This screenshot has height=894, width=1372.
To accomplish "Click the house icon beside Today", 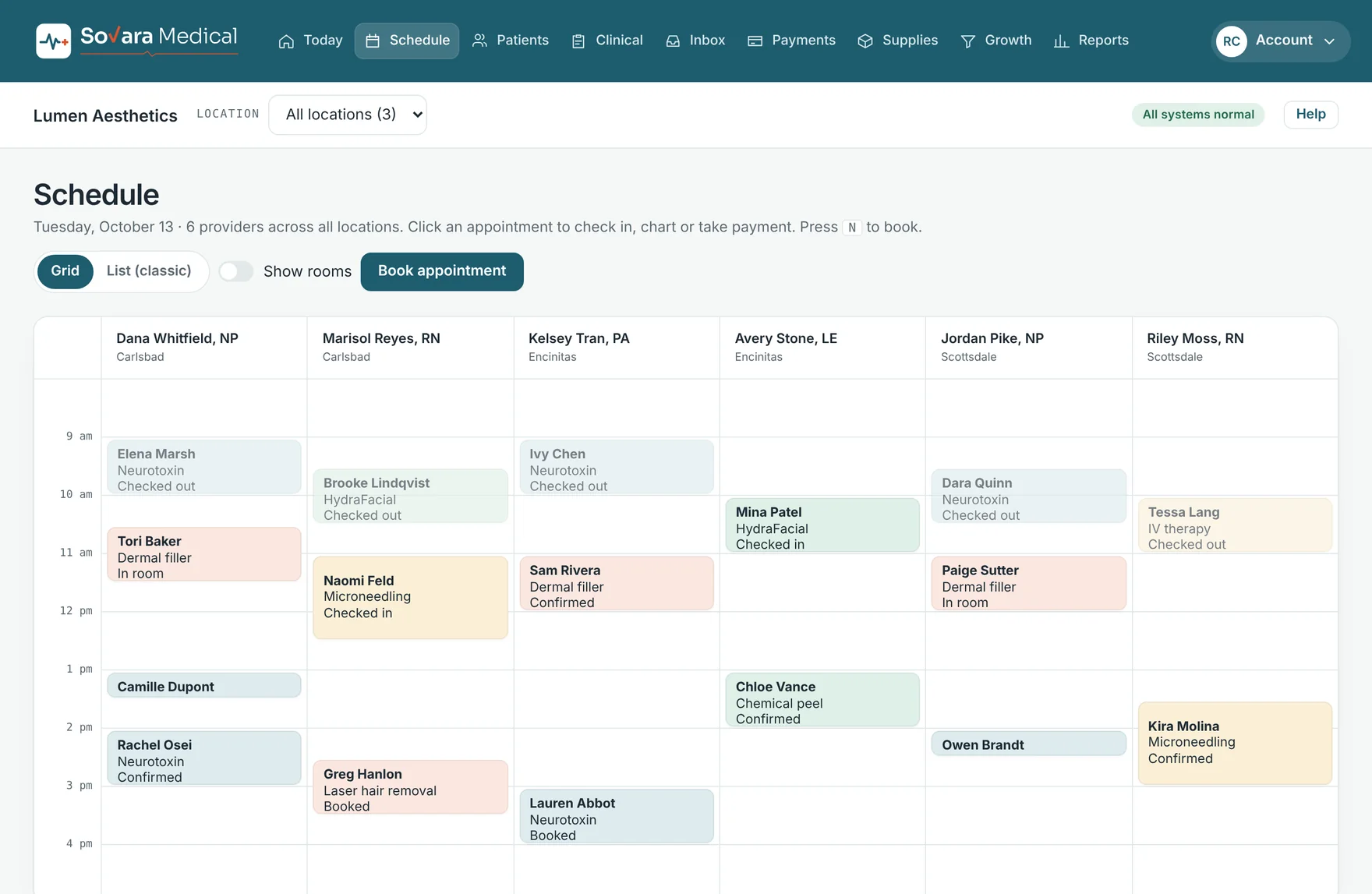I will pyautogui.click(x=286, y=41).
